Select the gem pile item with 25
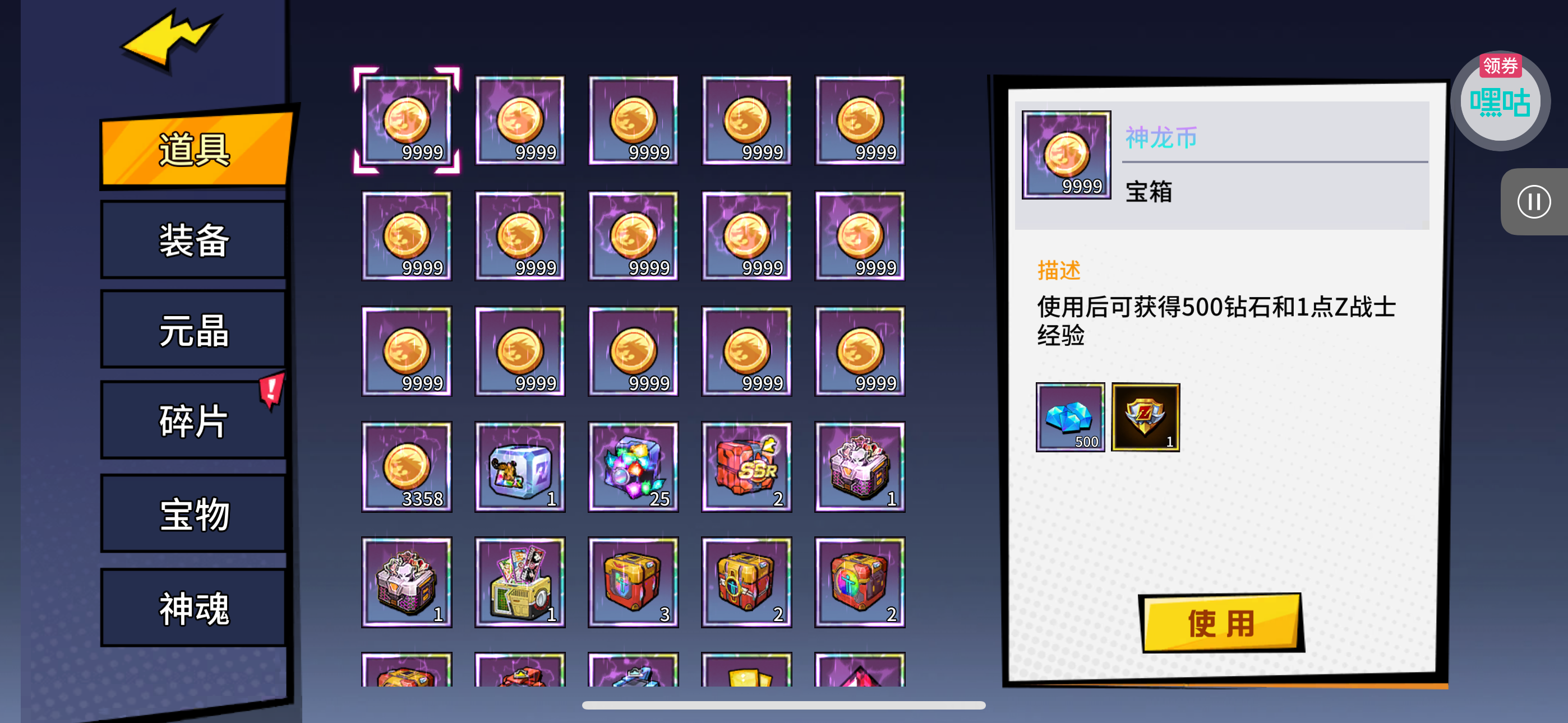Screen dimensions: 1568x723 [x=633, y=467]
